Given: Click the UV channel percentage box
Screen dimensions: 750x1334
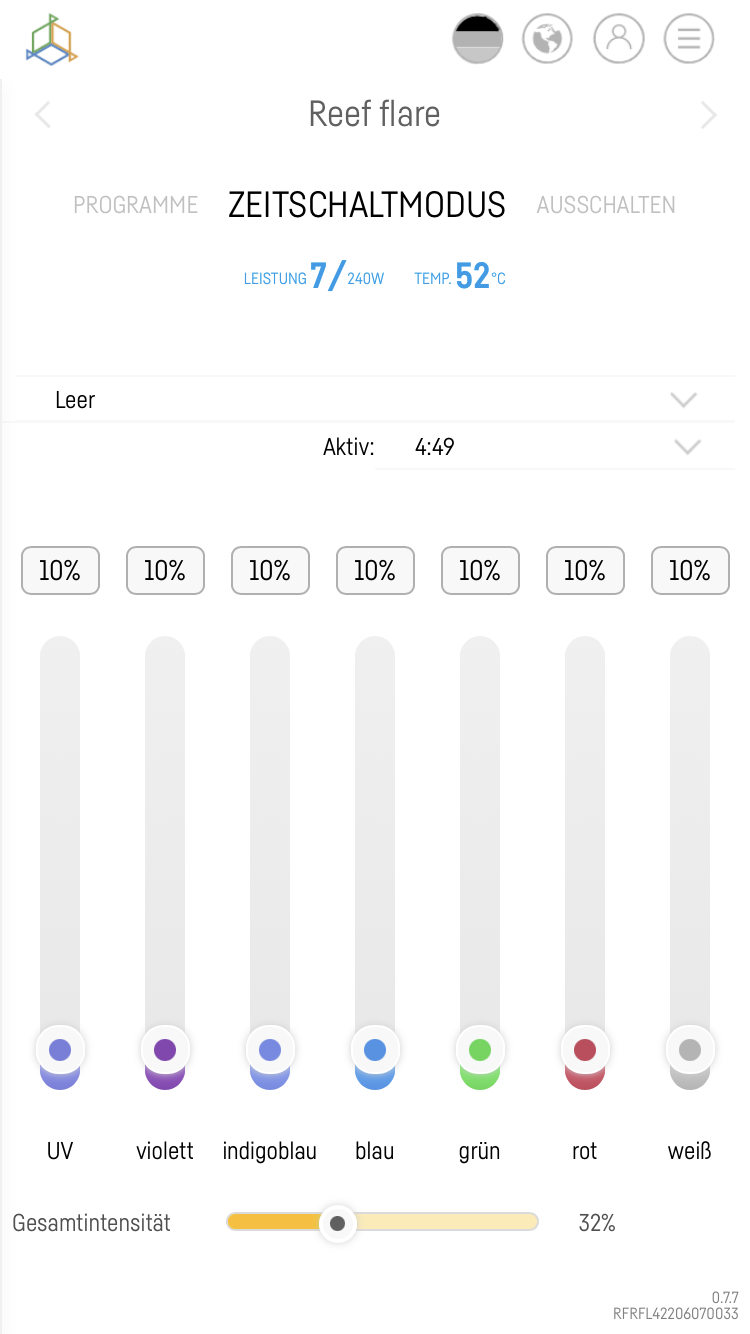Looking at the screenshot, I should (60, 571).
